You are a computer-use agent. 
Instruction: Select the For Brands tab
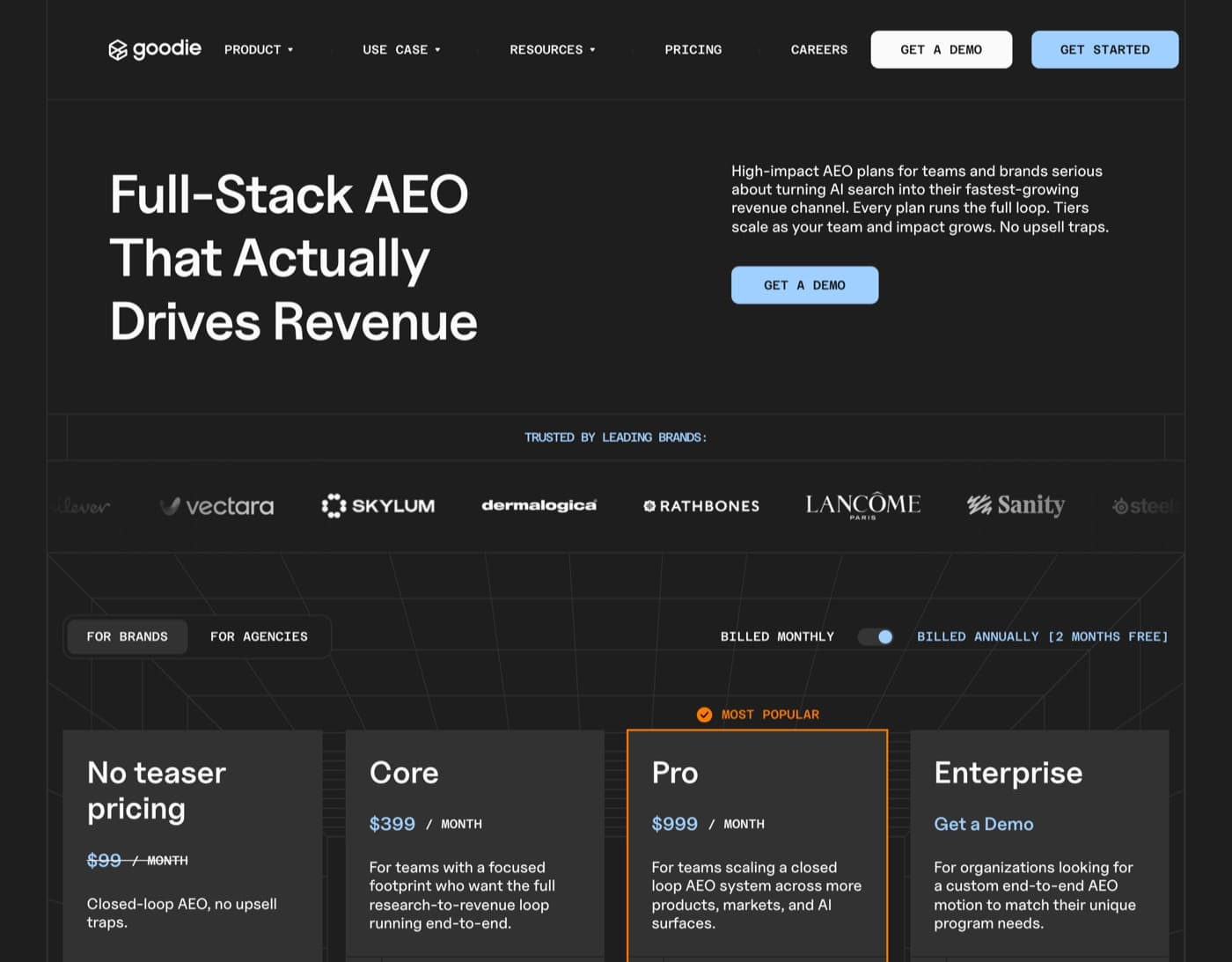pos(128,636)
